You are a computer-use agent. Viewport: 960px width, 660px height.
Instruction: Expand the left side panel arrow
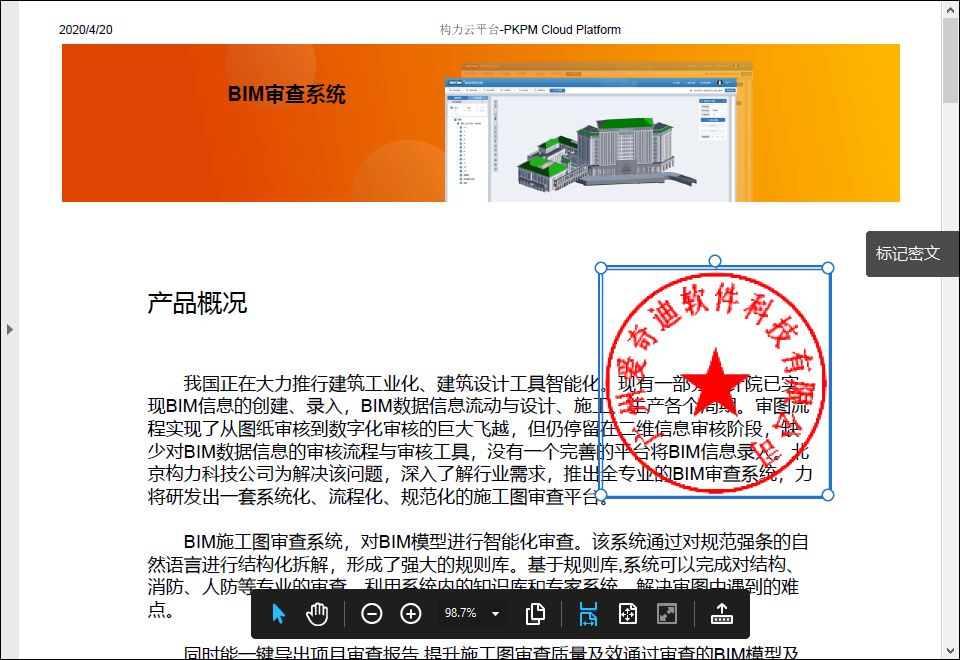(10, 329)
